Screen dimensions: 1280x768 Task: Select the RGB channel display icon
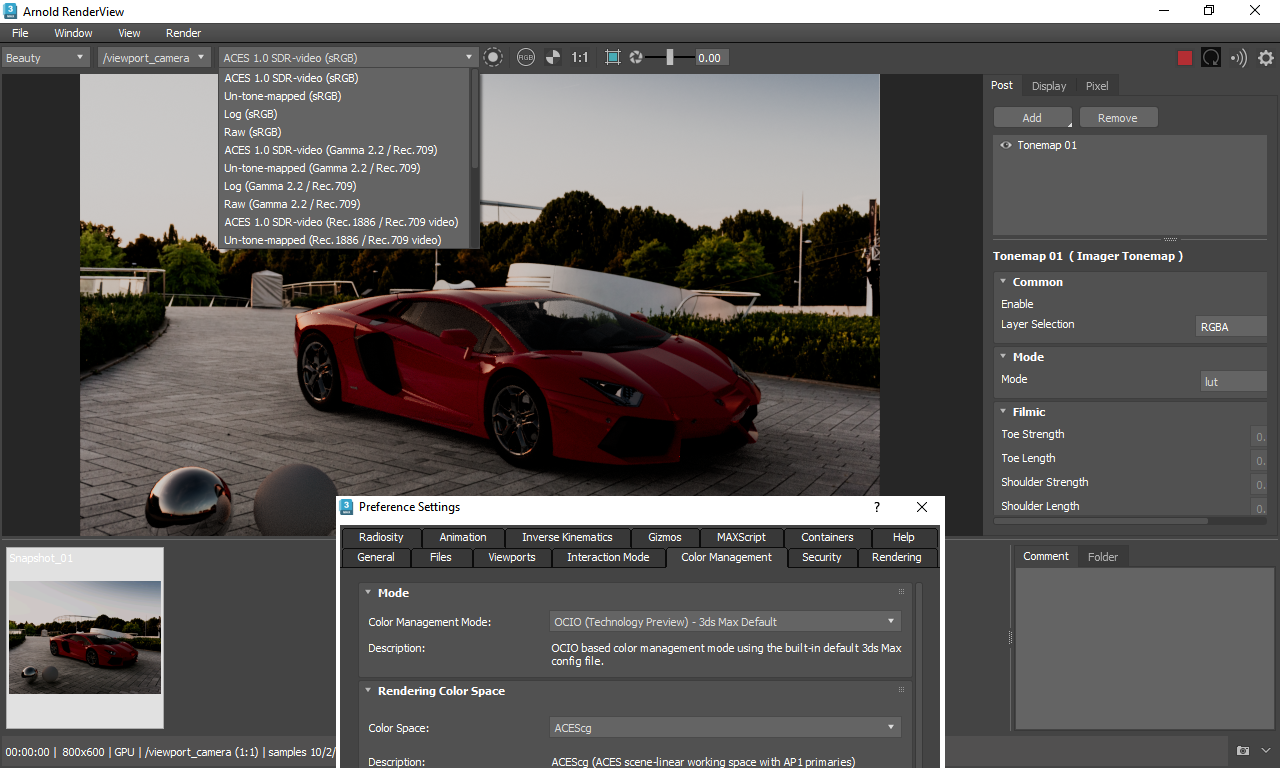[x=526, y=57]
